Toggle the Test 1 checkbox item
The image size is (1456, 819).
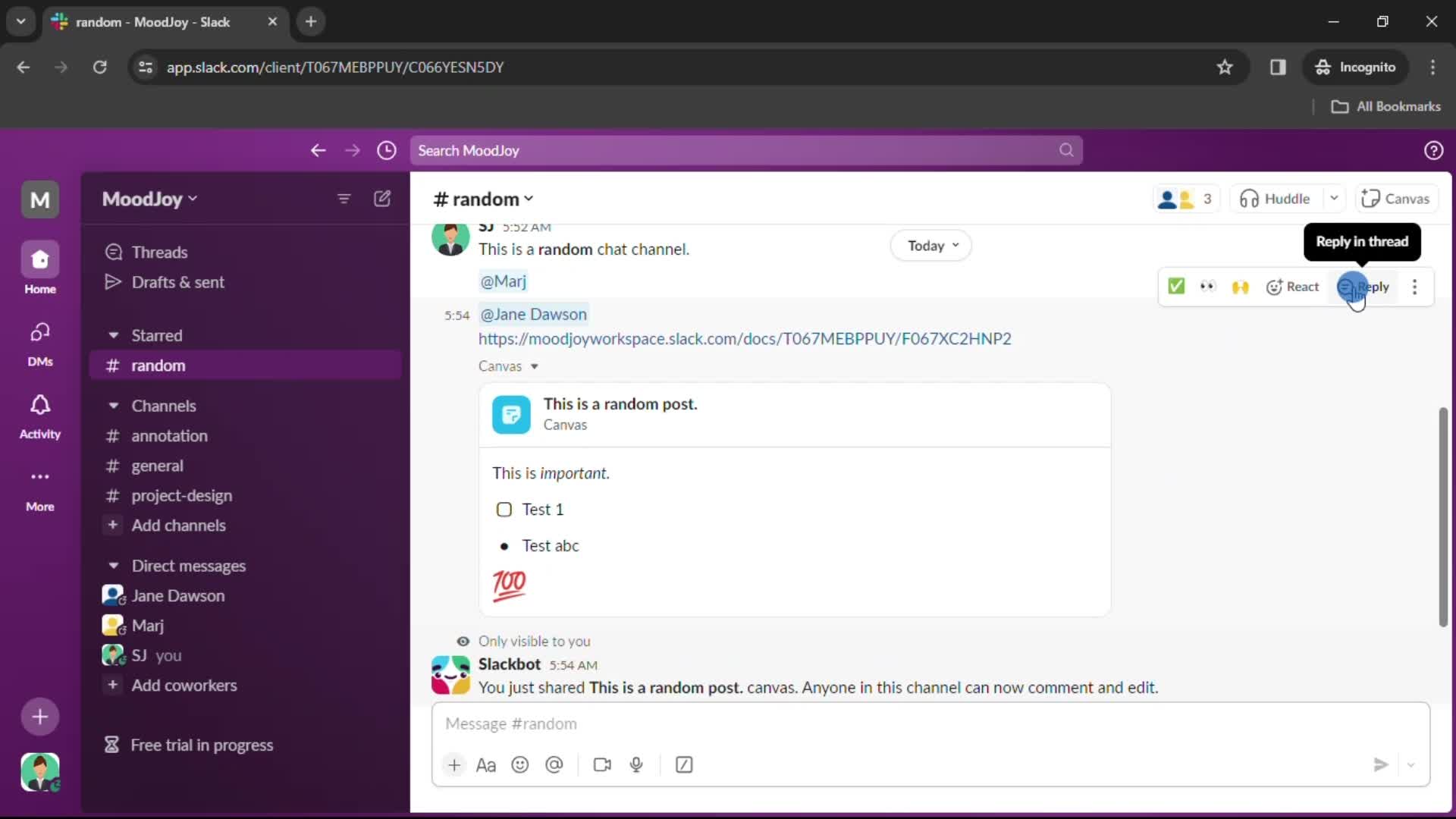click(503, 509)
